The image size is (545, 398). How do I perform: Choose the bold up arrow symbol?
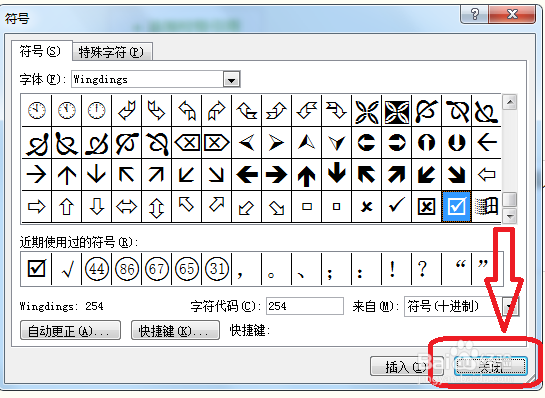(306, 174)
